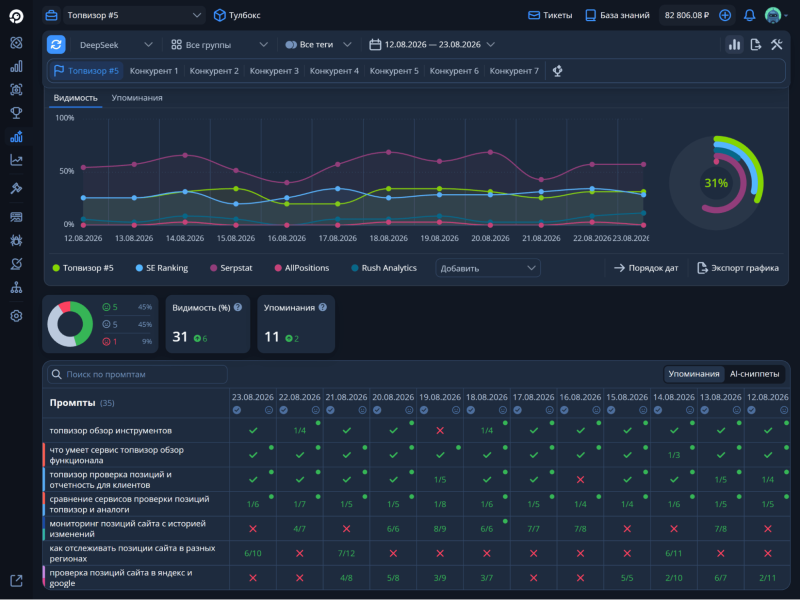Click the gavel hammer icon in sidebar
Screen dimensions: 800x600
(x=16, y=188)
